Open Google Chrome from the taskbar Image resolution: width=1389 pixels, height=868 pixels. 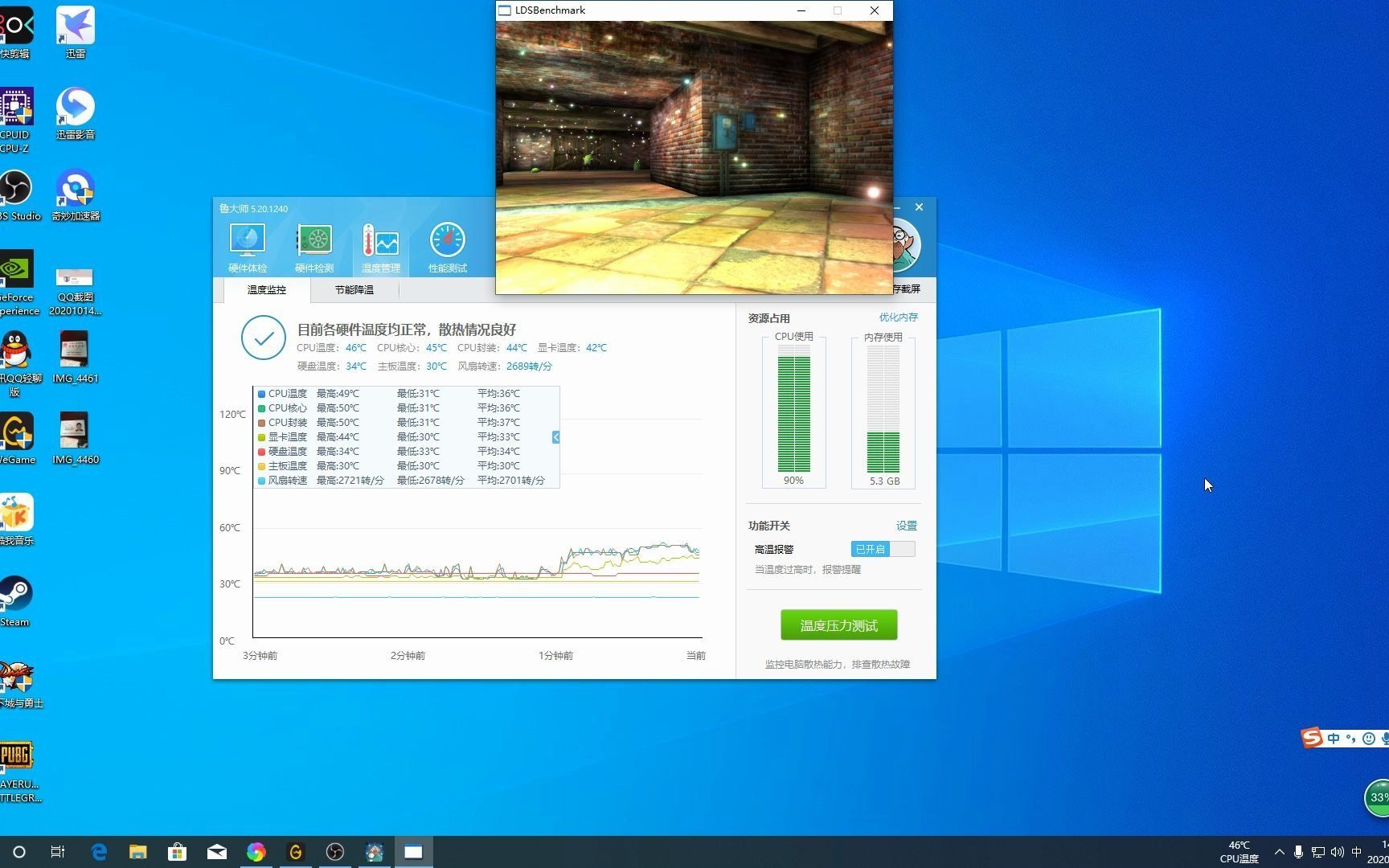256,852
